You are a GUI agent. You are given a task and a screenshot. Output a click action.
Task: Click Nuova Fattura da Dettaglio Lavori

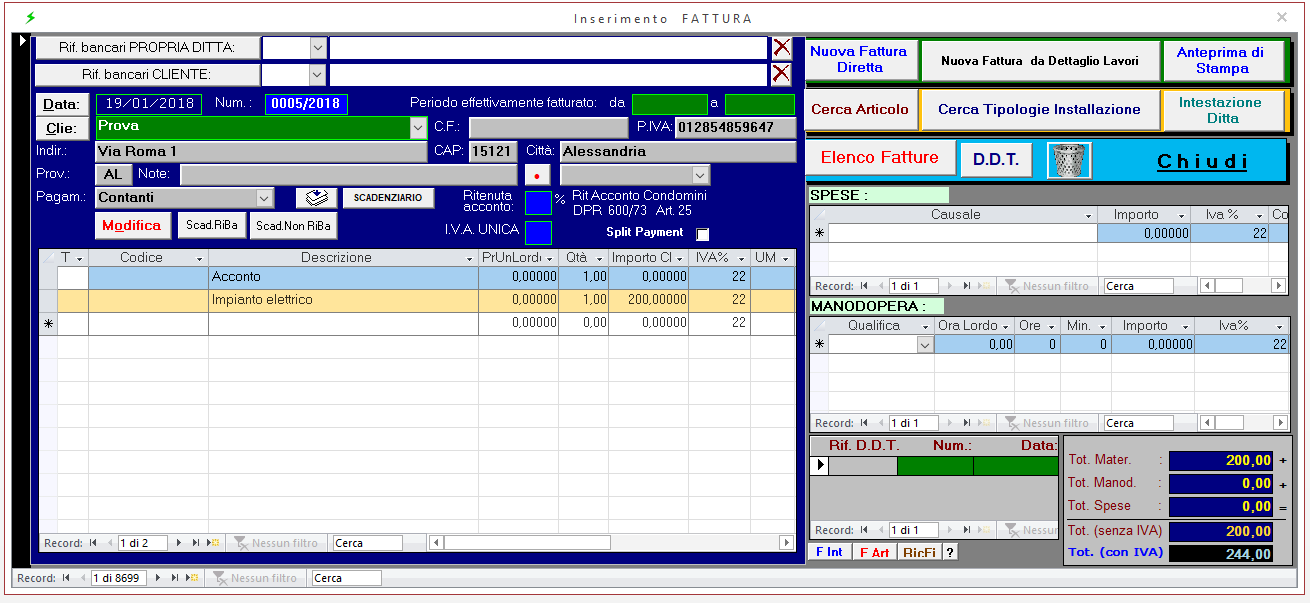coord(1040,61)
